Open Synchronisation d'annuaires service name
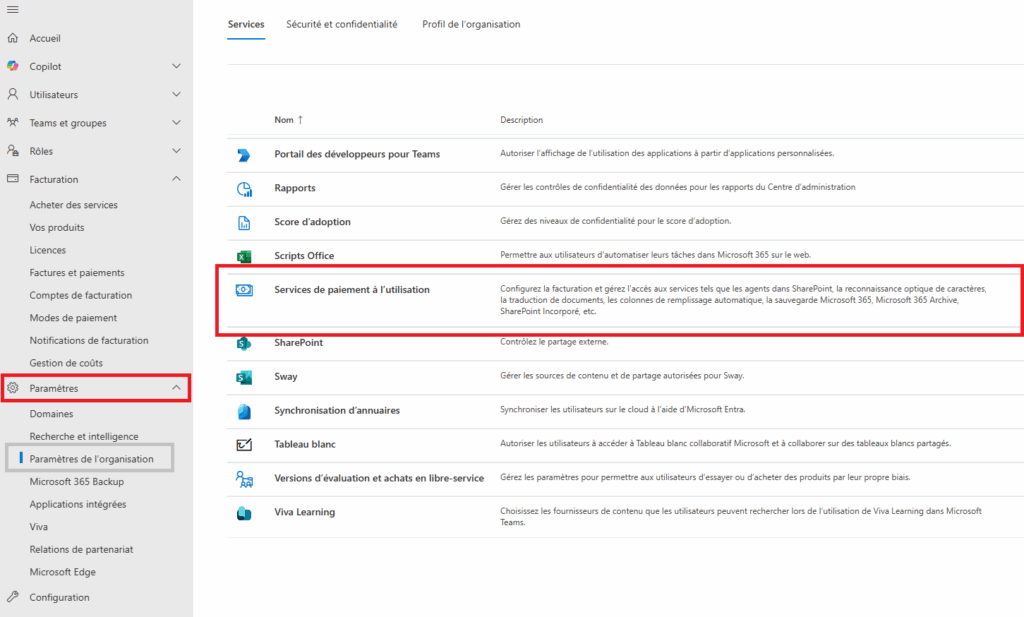Viewport: 1024px width, 617px height. pos(337,411)
